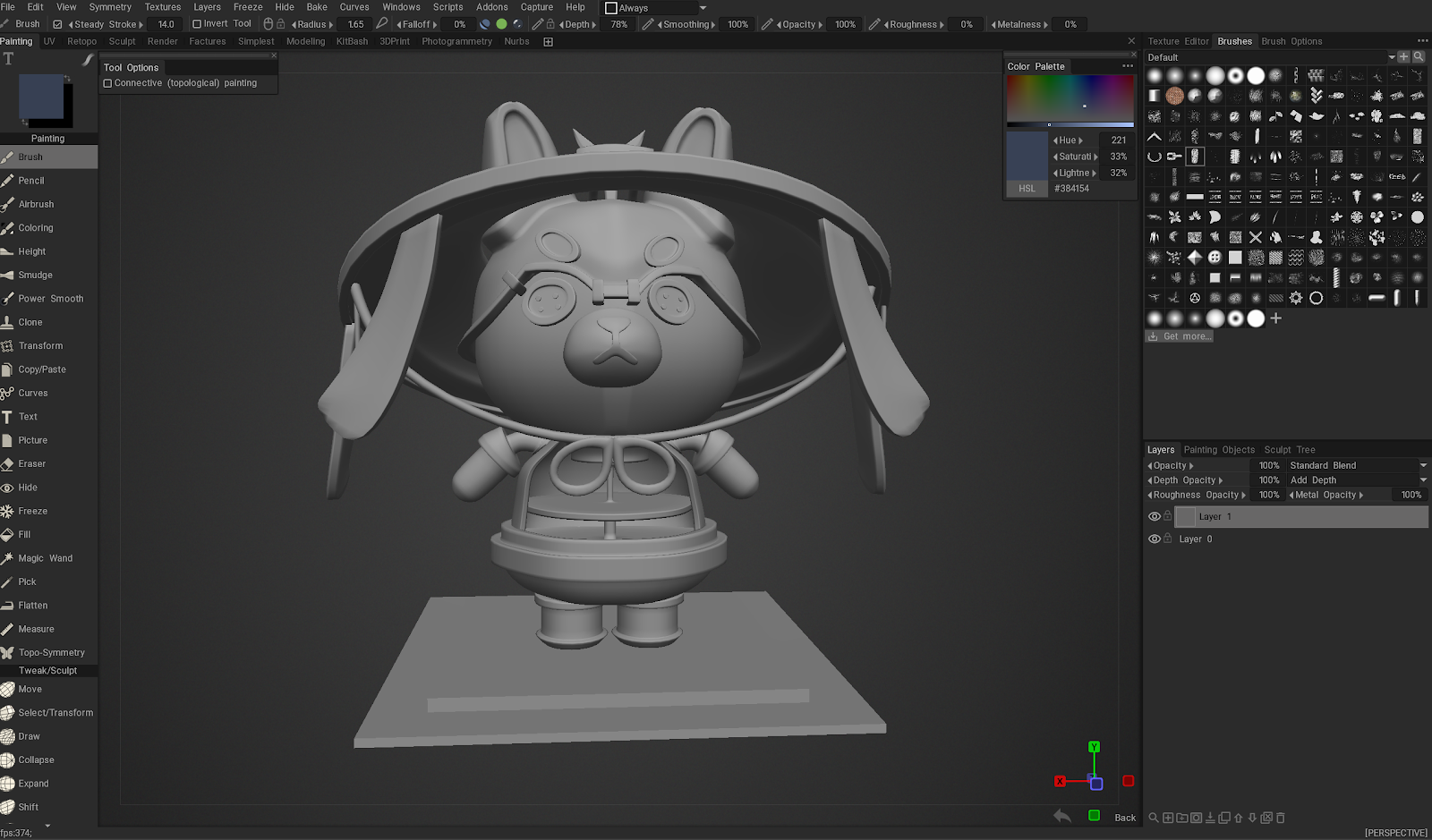This screenshot has width=1432, height=840.
Task: Hide Layer 0 using its eye icon
Action: pyautogui.click(x=1155, y=539)
